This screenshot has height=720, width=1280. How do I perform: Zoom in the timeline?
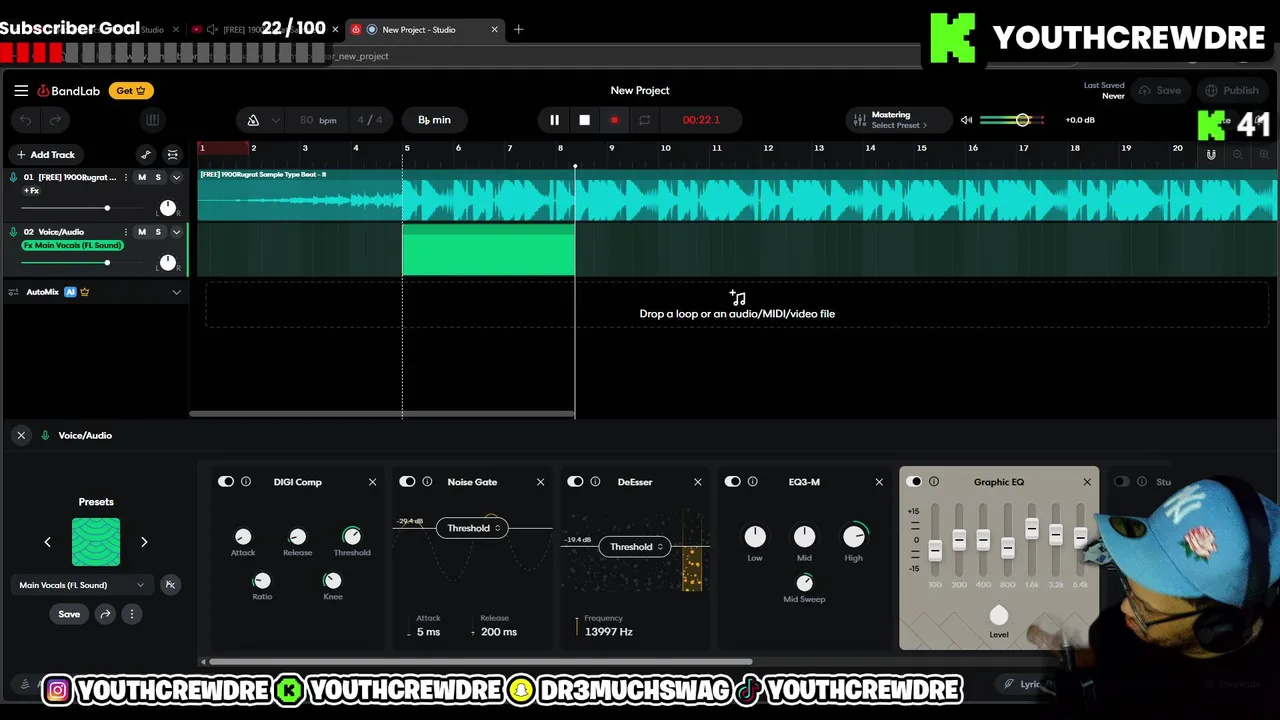[x=1264, y=155]
